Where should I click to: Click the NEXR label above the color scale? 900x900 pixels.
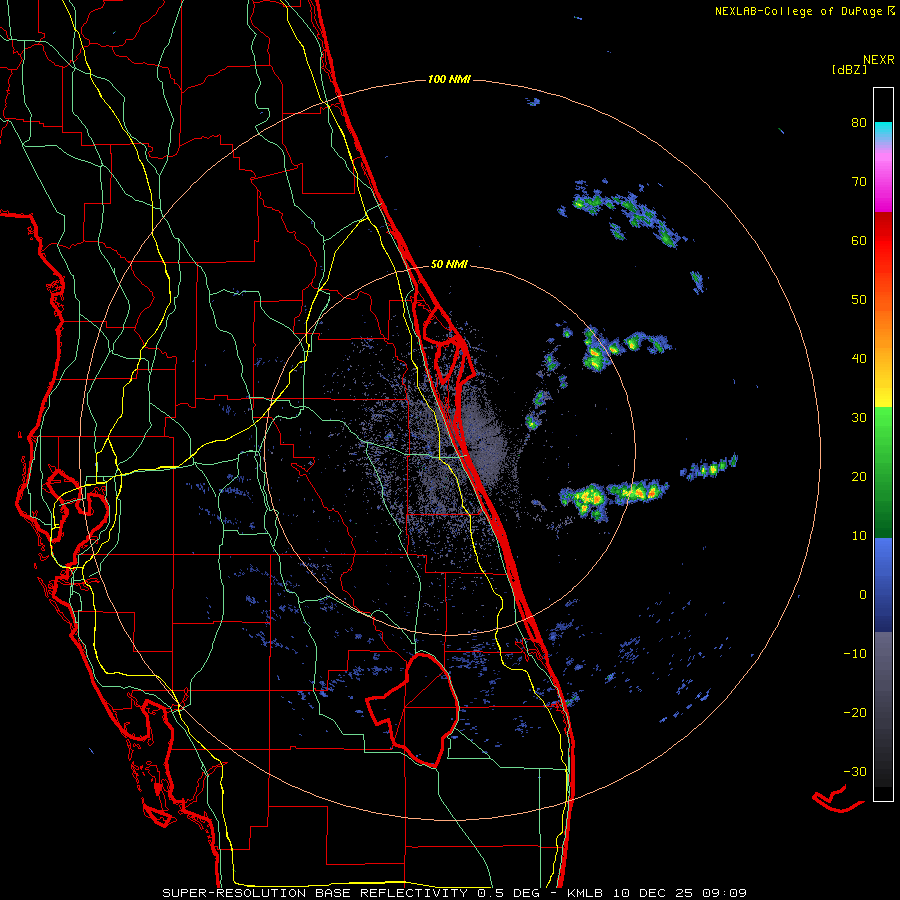click(879, 60)
